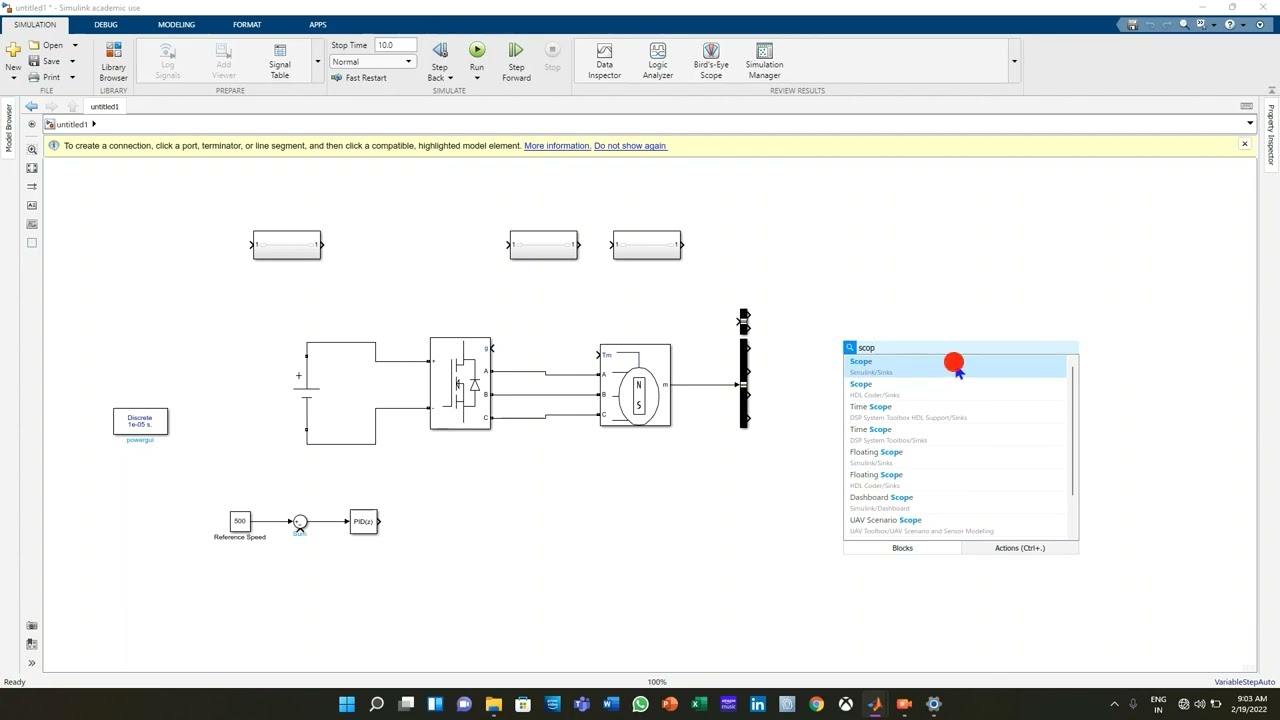
Task: Expand the Open dropdown arrow
Action: click(x=74, y=45)
